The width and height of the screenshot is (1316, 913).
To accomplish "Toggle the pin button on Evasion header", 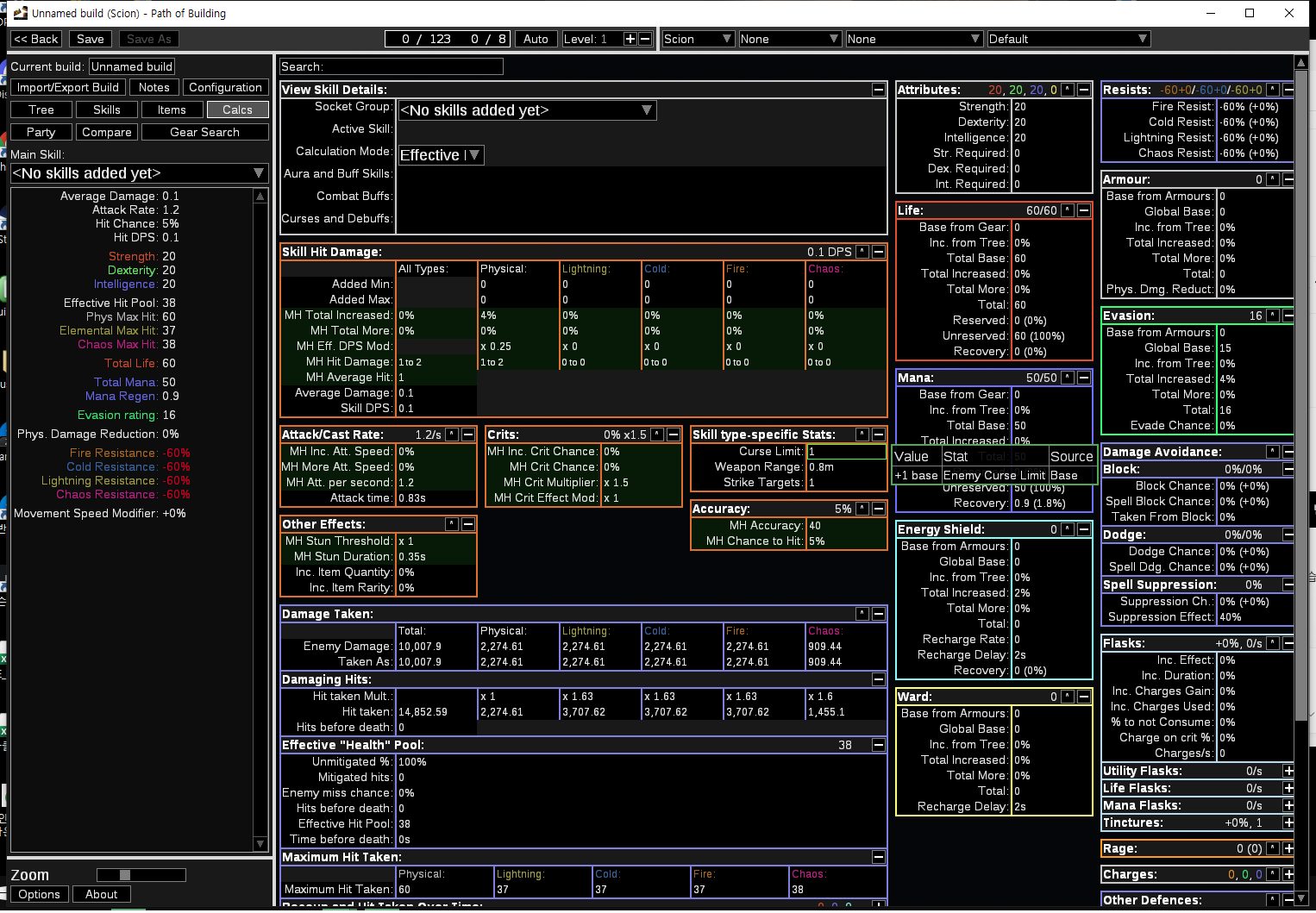I will pyautogui.click(x=1273, y=316).
